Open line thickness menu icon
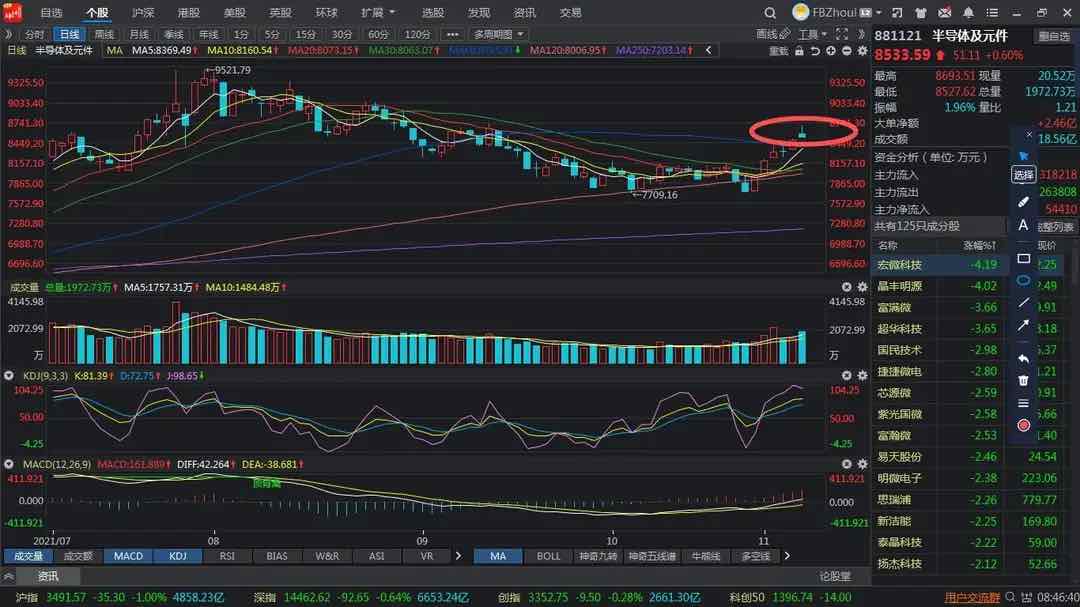This screenshot has height=607, width=1080. (x=1024, y=403)
